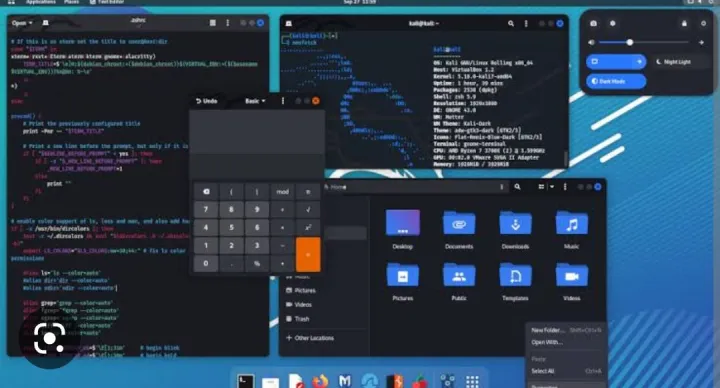Select the Music folder icon
The width and height of the screenshot is (720, 388).
coord(572,223)
